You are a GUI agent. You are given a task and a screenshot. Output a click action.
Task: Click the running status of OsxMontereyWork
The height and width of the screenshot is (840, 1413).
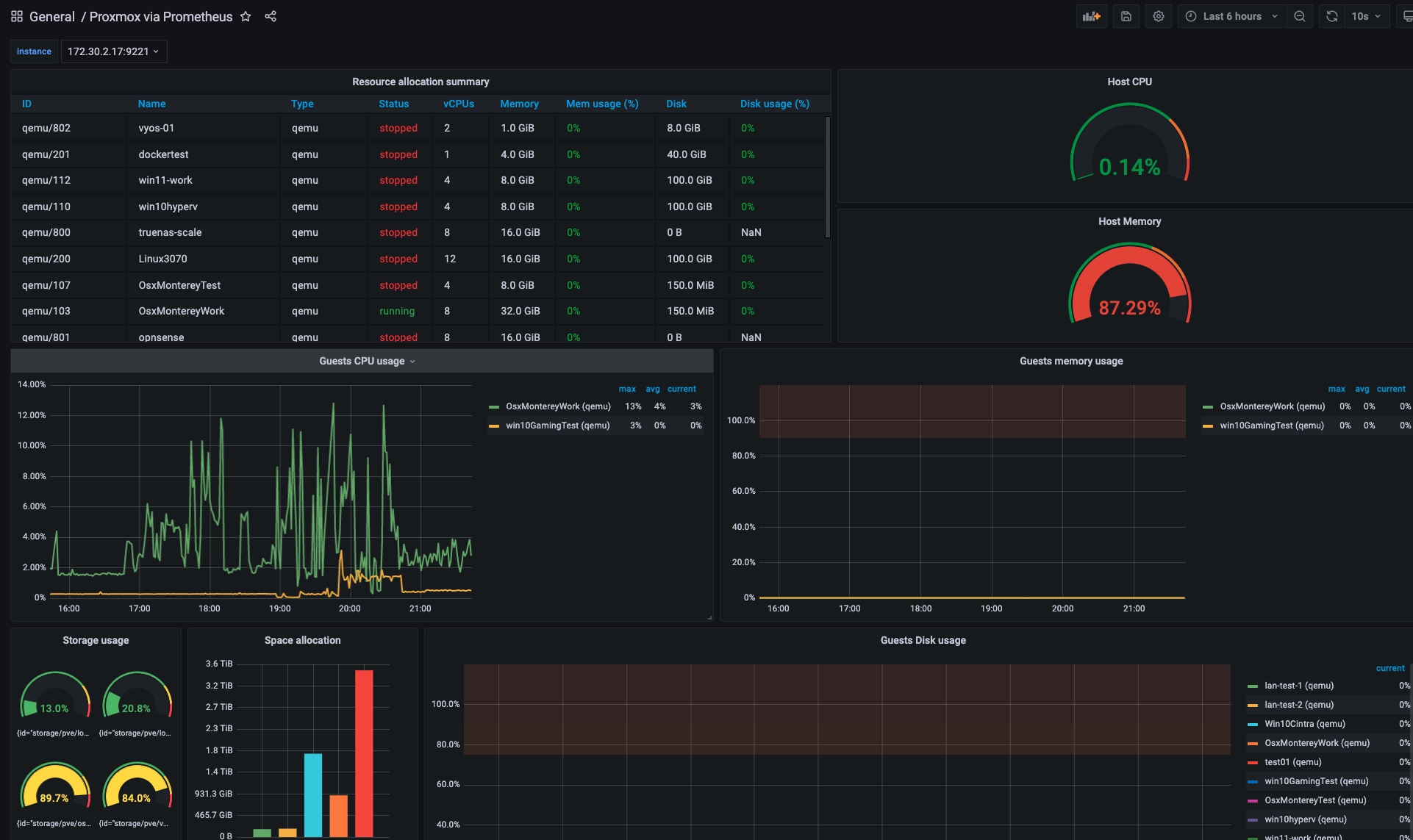397,311
